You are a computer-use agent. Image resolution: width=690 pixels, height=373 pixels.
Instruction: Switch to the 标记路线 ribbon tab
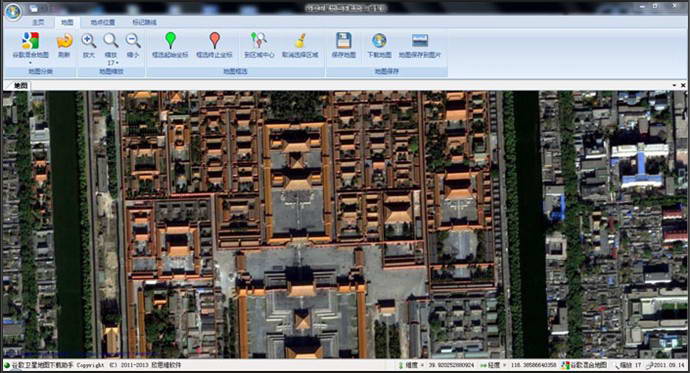[x=144, y=22]
